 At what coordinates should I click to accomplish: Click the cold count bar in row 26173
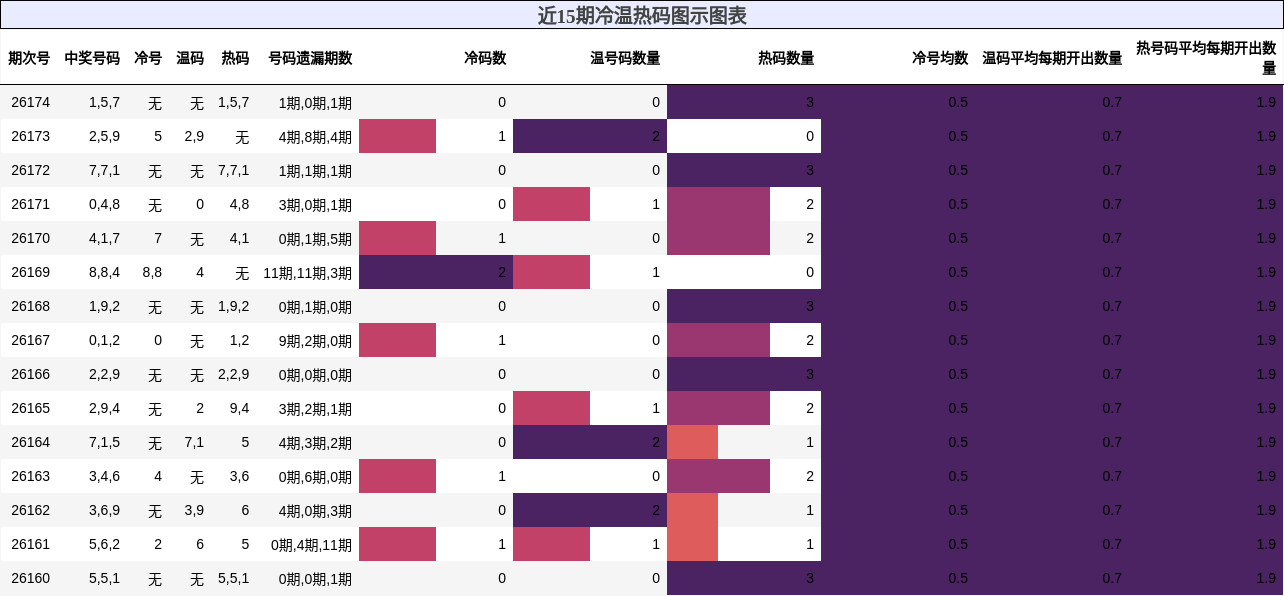[397, 136]
